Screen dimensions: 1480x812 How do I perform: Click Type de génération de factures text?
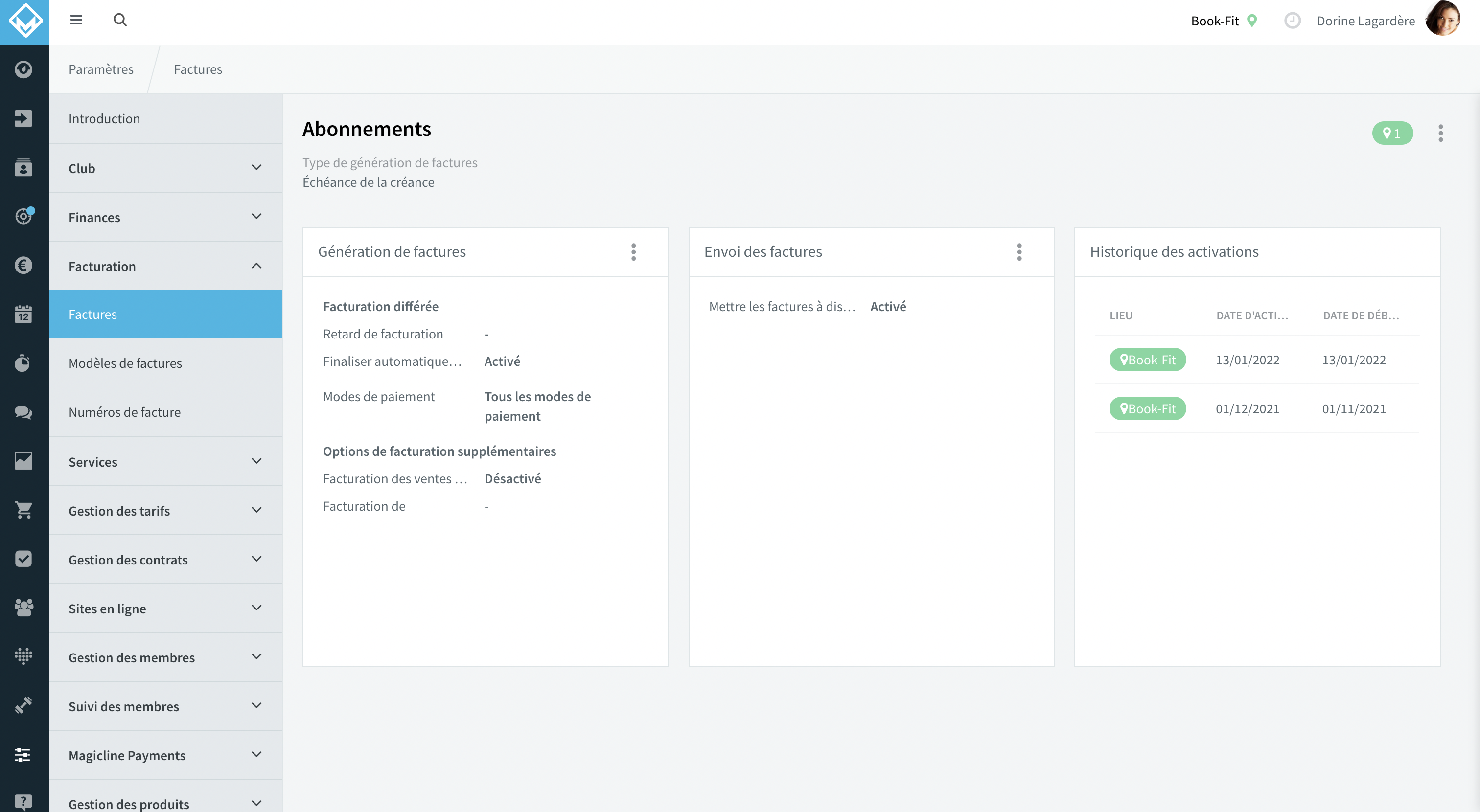pos(390,162)
